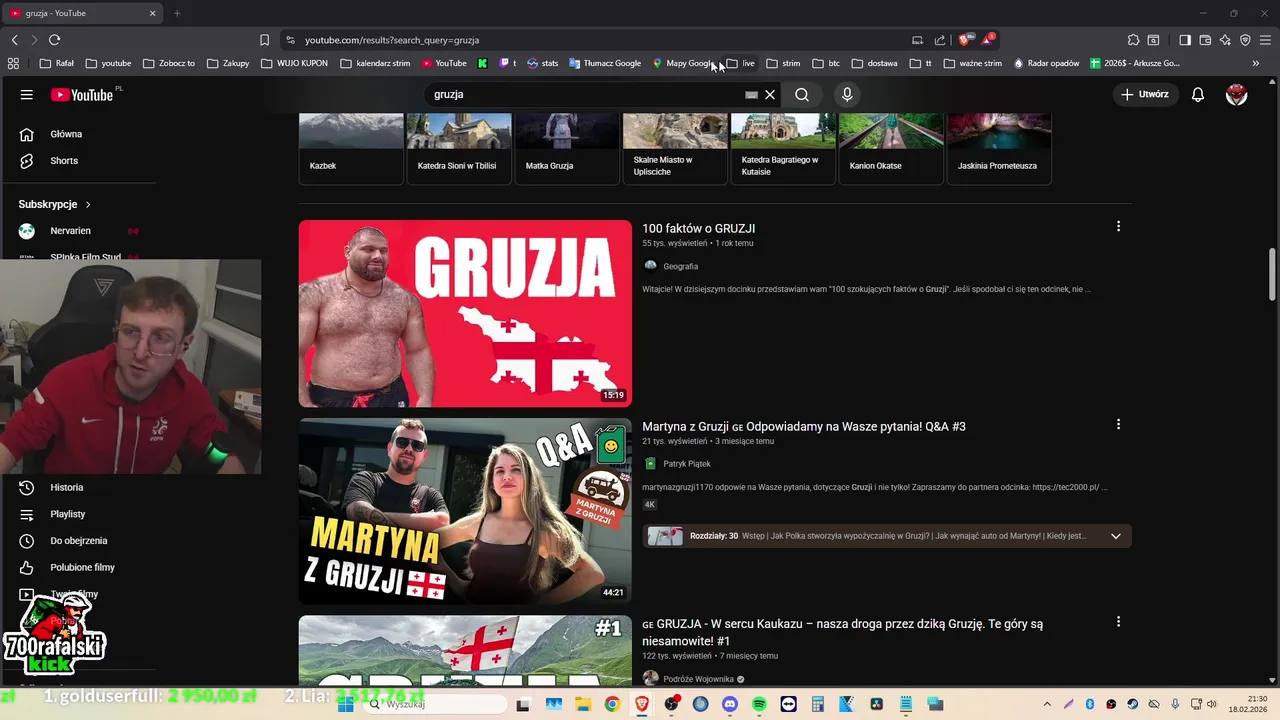This screenshot has height=720, width=1280.
Task: Open the browser extensions puzzle icon
Action: tap(1133, 40)
